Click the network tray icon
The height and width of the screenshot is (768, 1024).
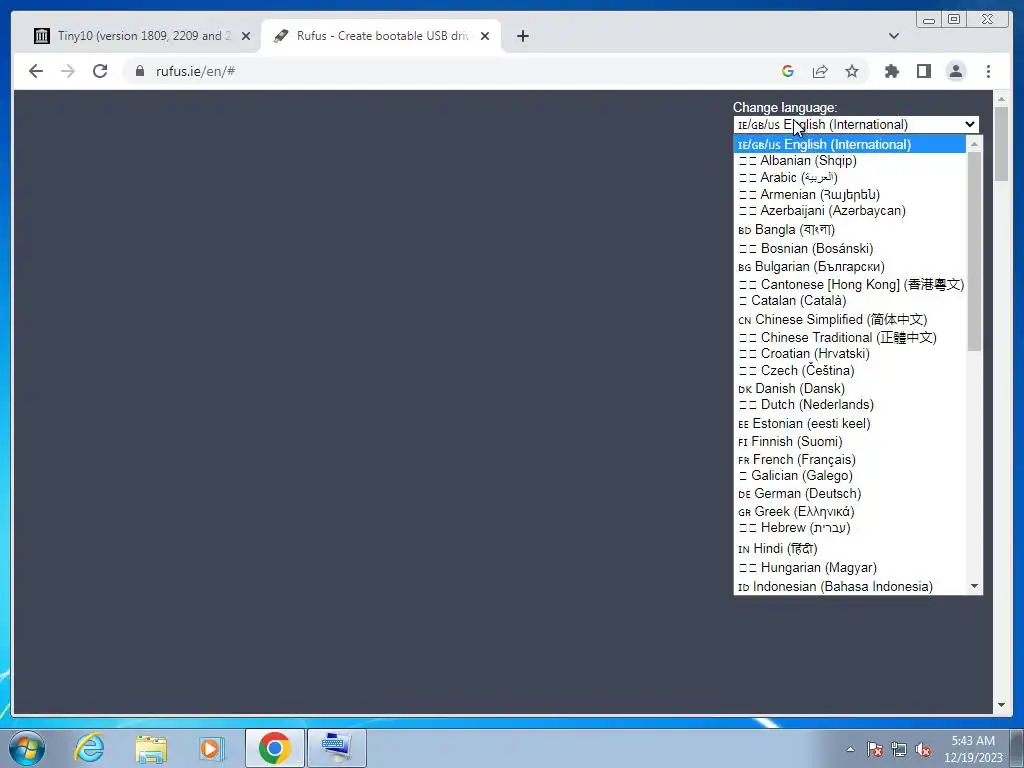click(x=899, y=749)
